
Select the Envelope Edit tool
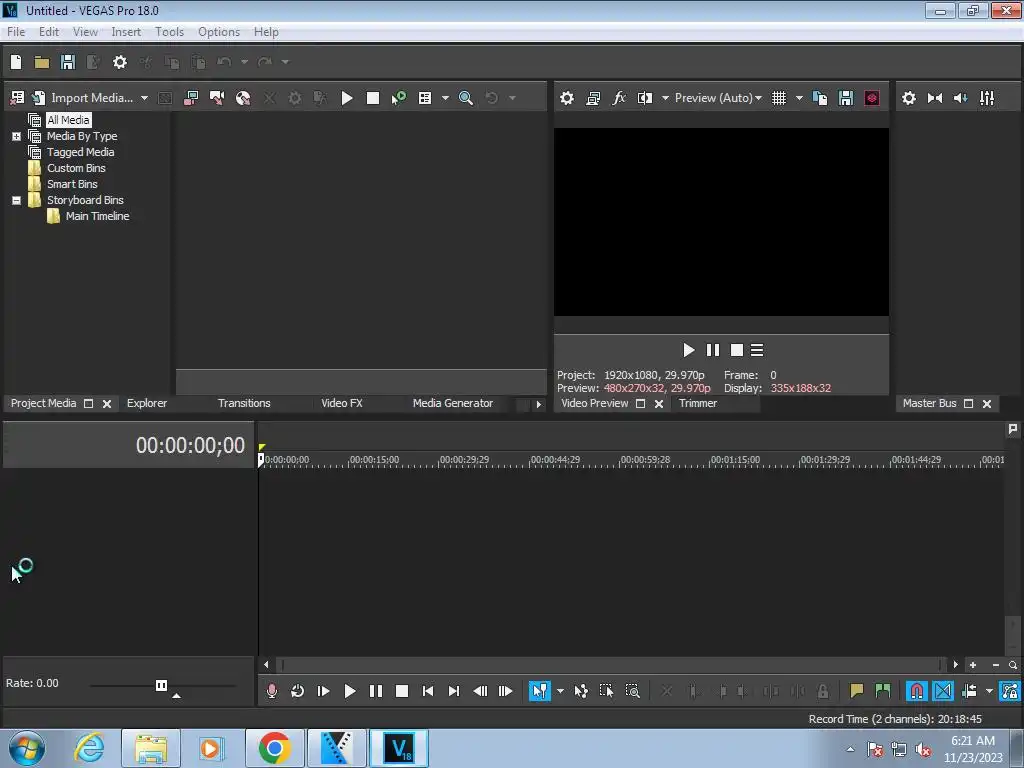pyautogui.click(x=581, y=691)
